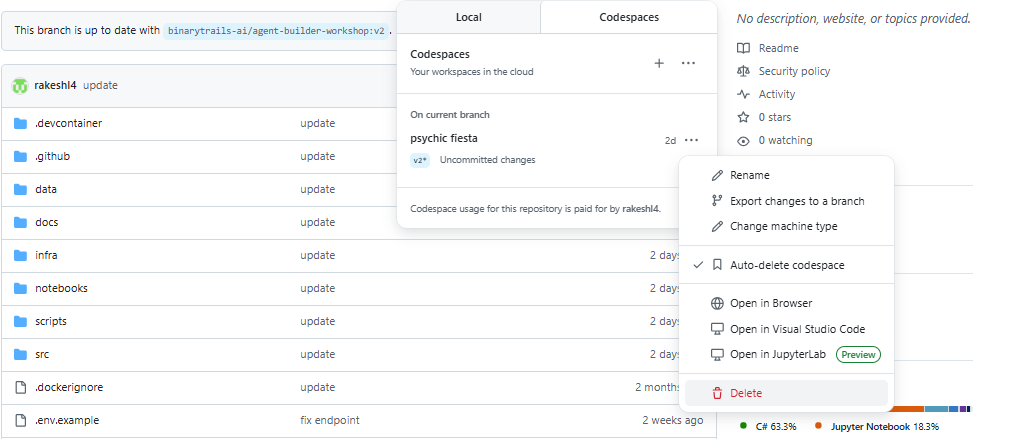The image size is (1009, 439).
Task: Select the Codespaces tab
Action: pyautogui.click(x=628, y=17)
